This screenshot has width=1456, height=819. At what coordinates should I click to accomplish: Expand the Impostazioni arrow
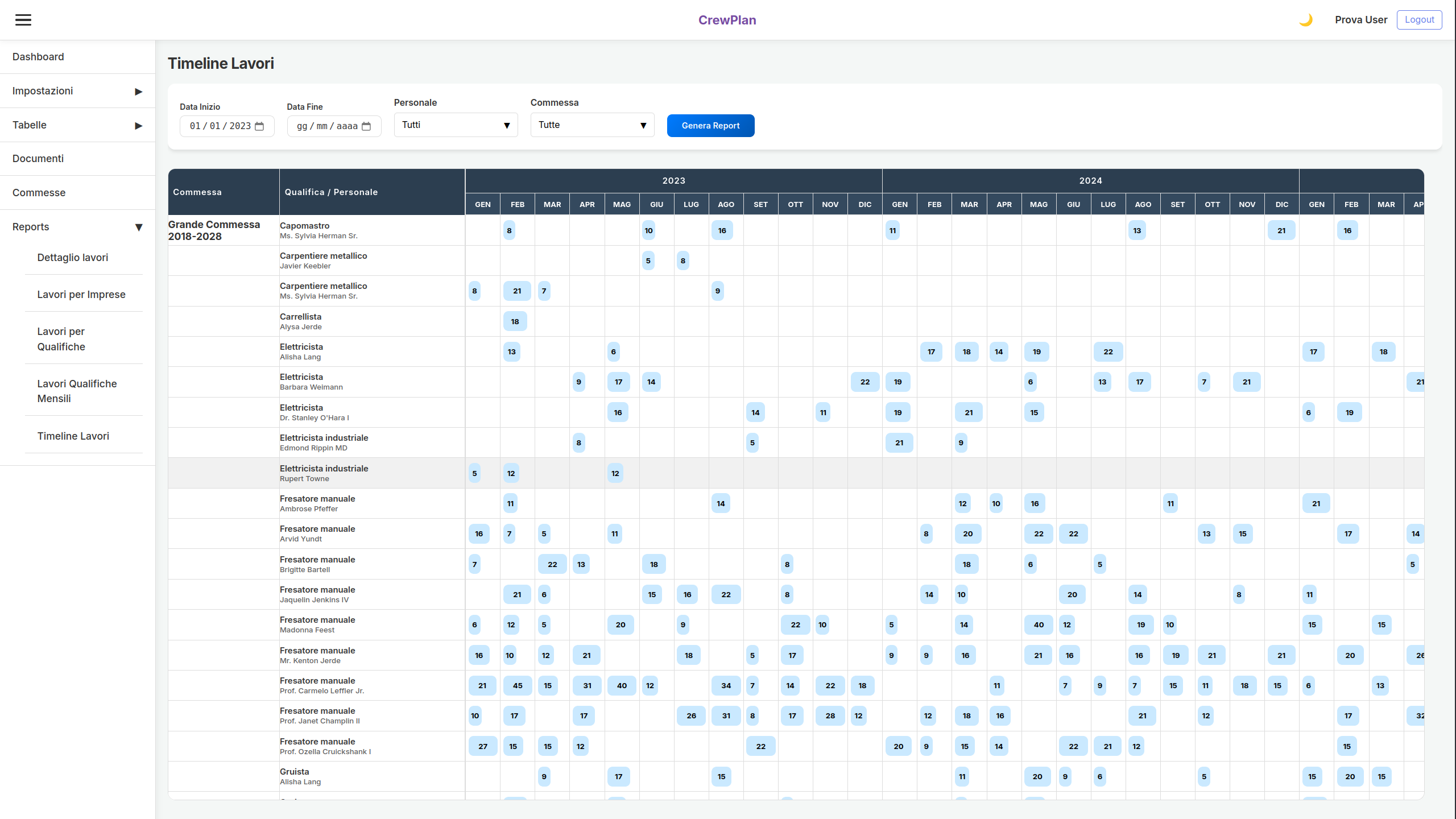click(138, 92)
